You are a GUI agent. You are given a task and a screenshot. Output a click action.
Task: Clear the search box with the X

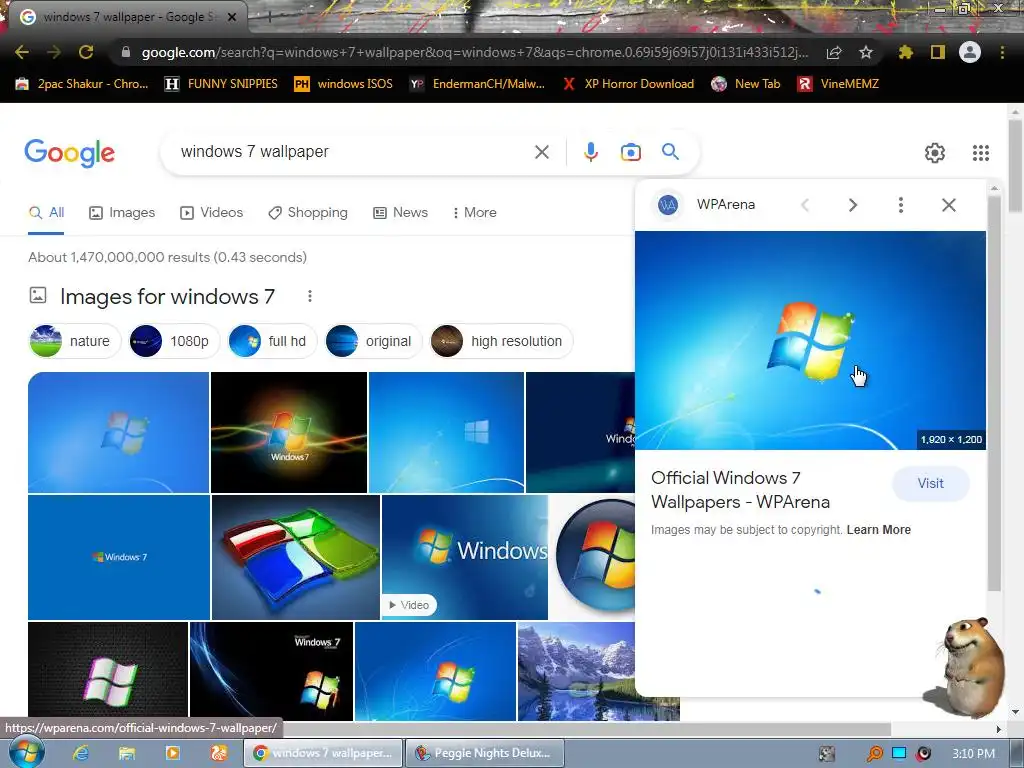click(x=541, y=152)
